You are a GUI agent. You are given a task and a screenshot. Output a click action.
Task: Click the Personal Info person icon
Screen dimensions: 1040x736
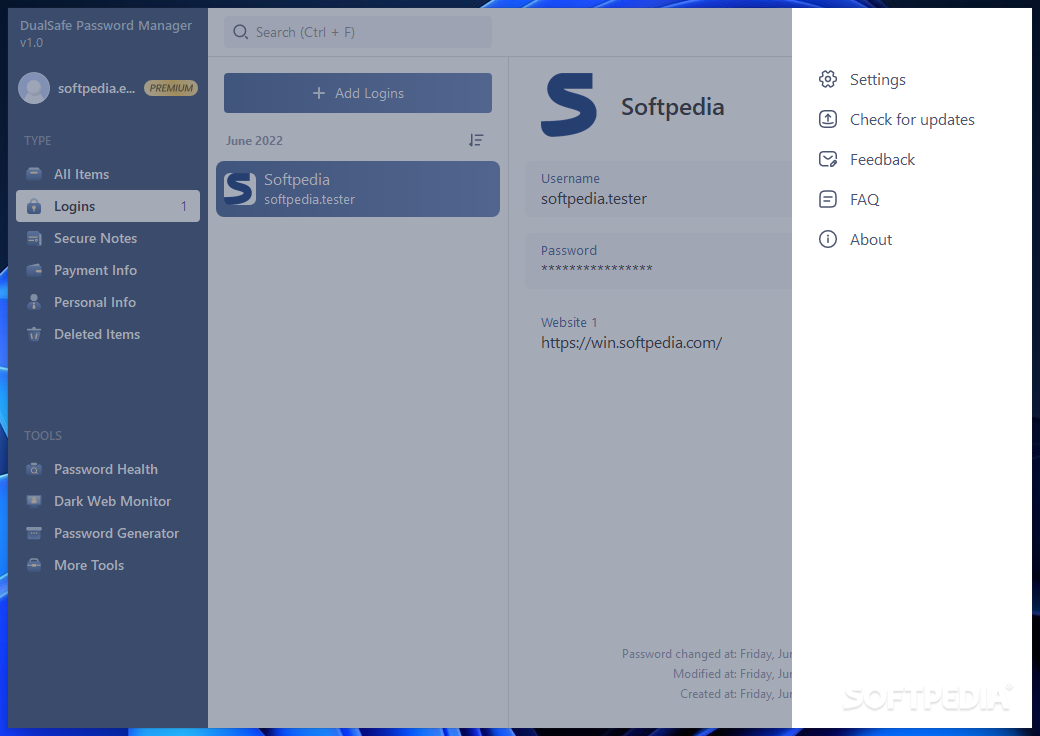pos(34,302)
